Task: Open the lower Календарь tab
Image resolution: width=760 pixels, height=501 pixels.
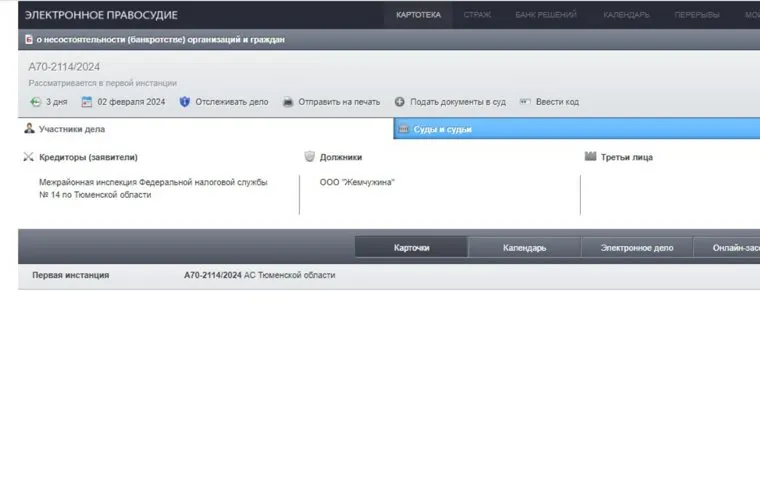Action: pos(524,248)
